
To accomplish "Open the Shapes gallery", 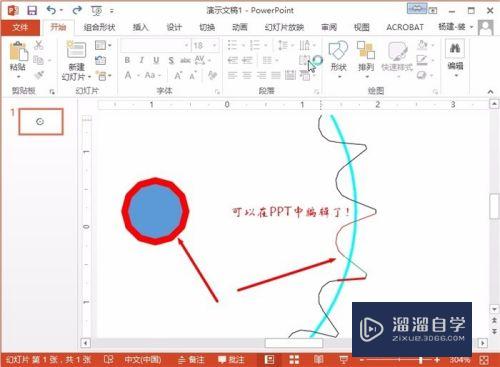I will pos(338,59).
